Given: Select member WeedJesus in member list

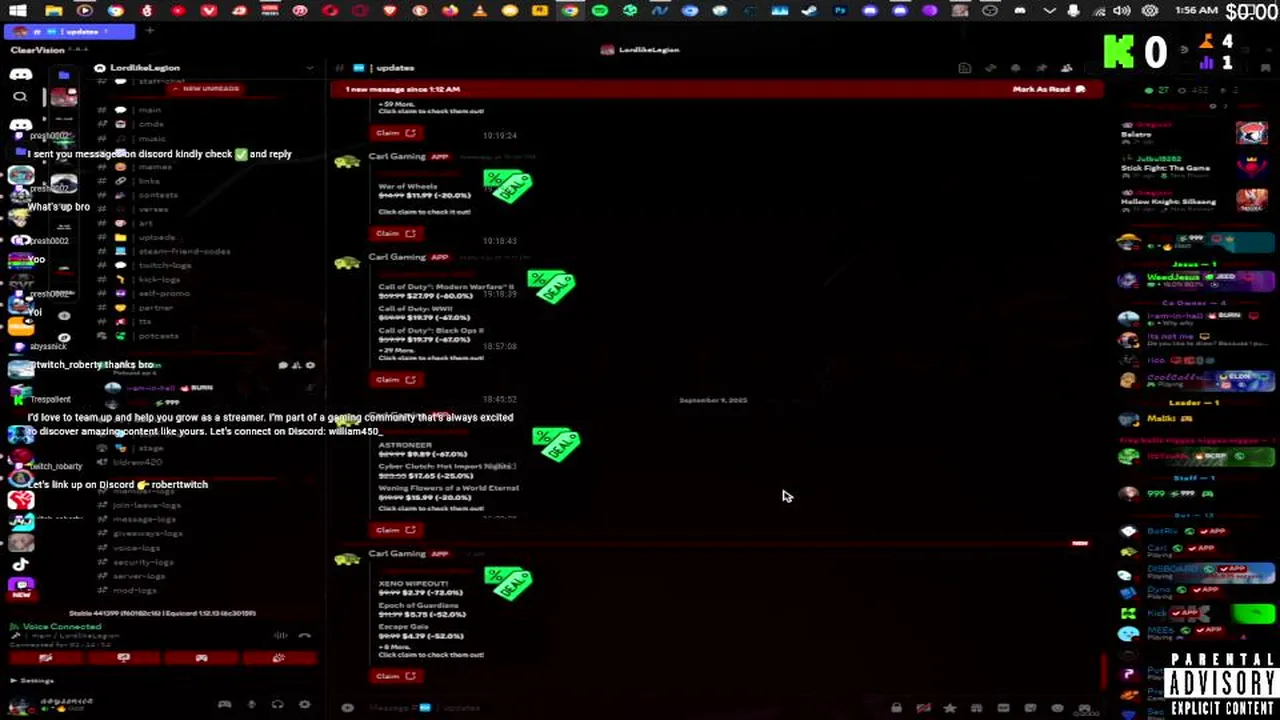Looking at the screenshot, I should 1196,280.
